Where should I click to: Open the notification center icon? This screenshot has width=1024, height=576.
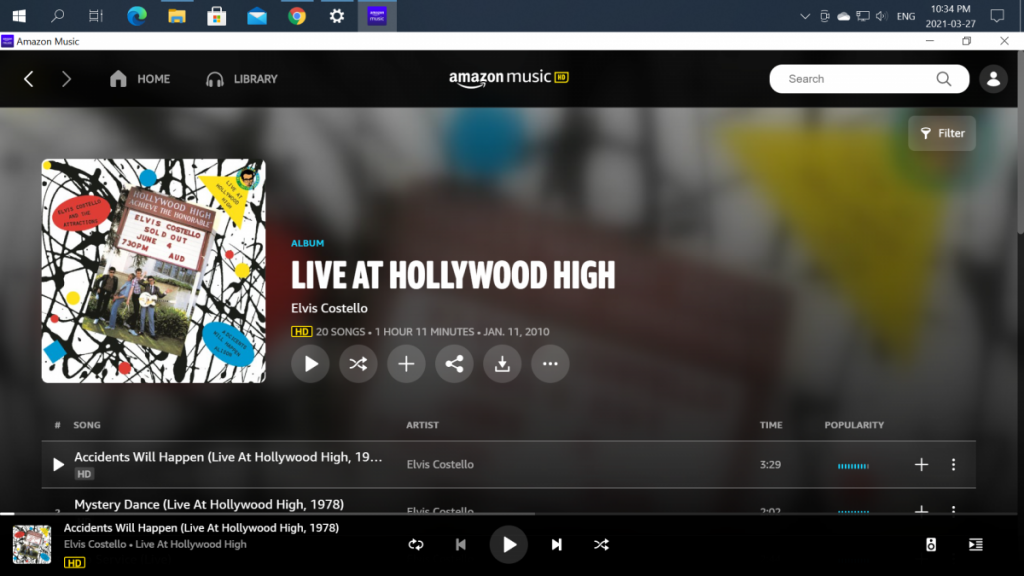[997, 16]
